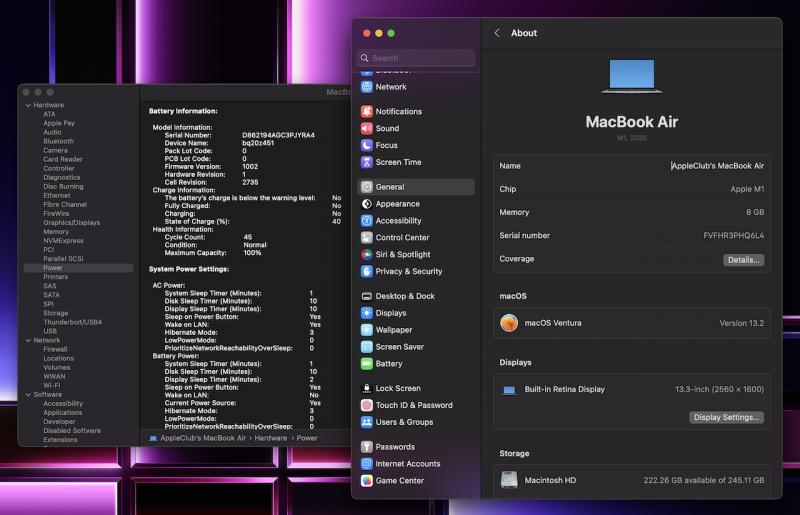800x515 pixels.
Task: Select Thunderbolt/USB4 in hardware tree
Action: (72, 322)
